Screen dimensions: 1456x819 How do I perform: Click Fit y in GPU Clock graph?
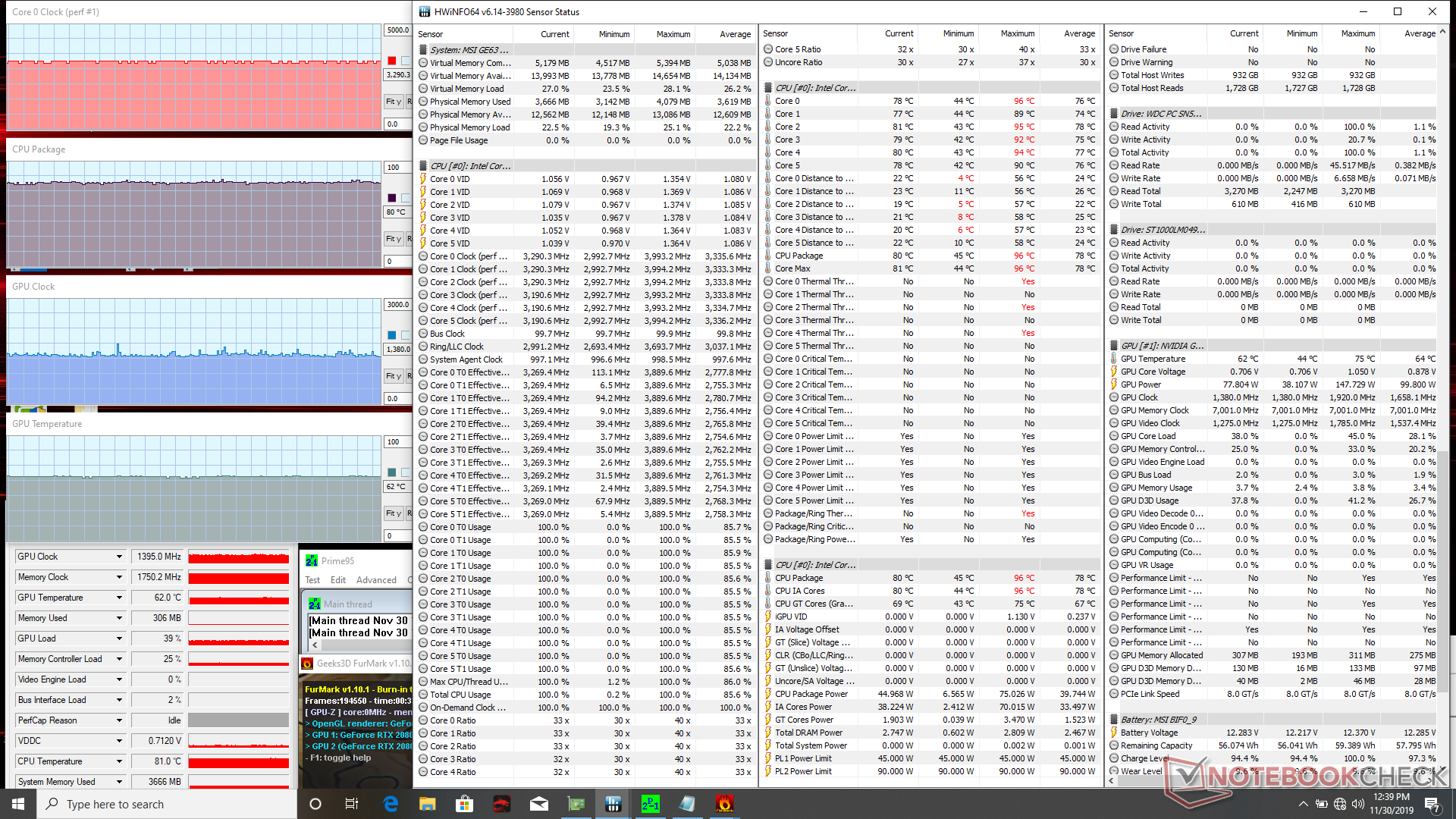pos(393,376)
